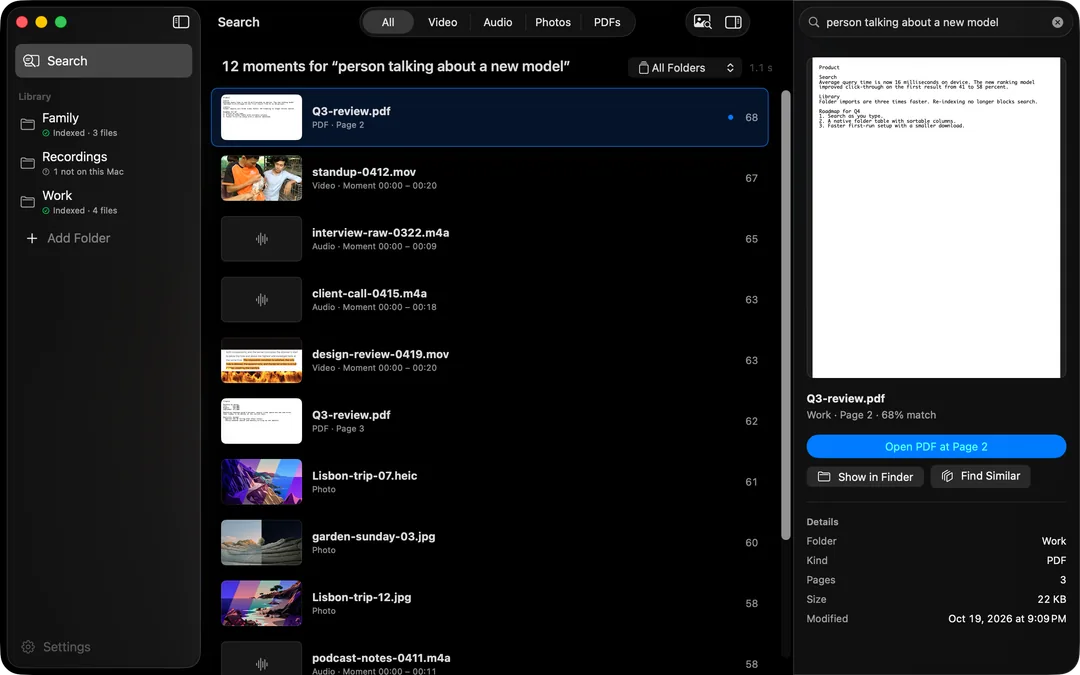The width and height of the screenshot is (1080, 675).
Task: Click the 'Work · Page 2 · 68% match' line
Action: coord(871,415)
